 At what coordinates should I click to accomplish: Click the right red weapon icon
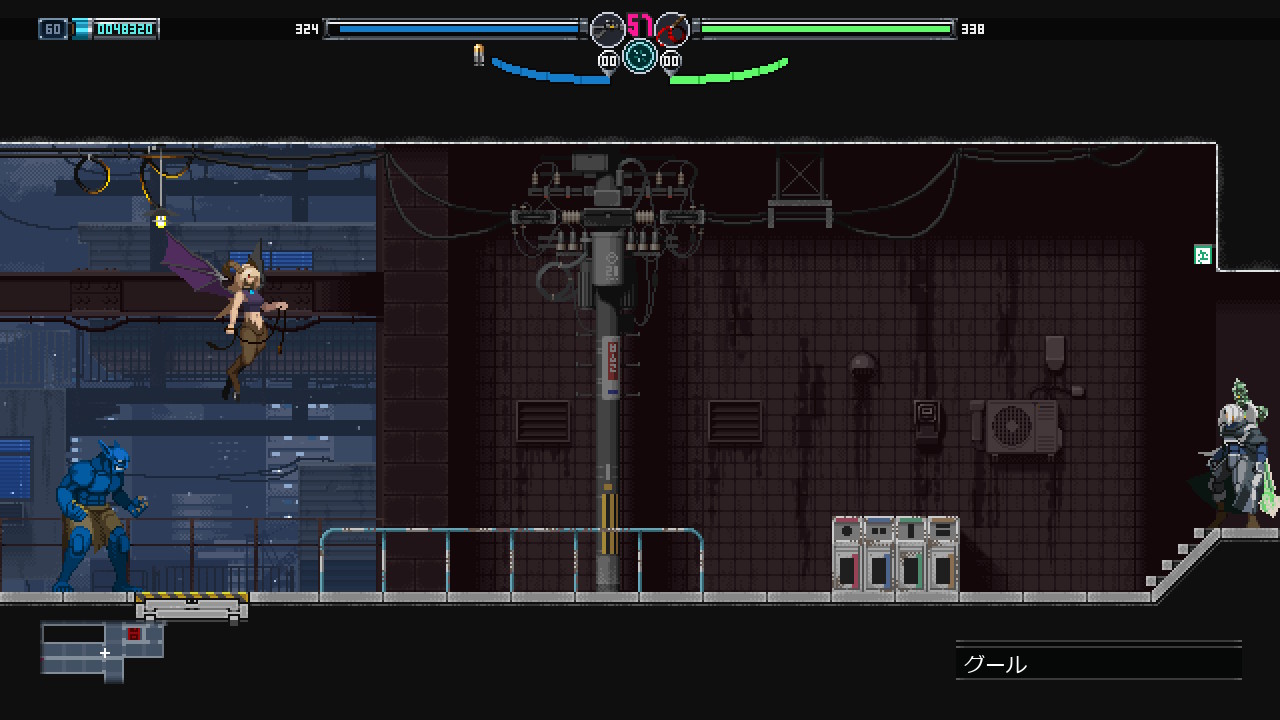pos(672,29)
